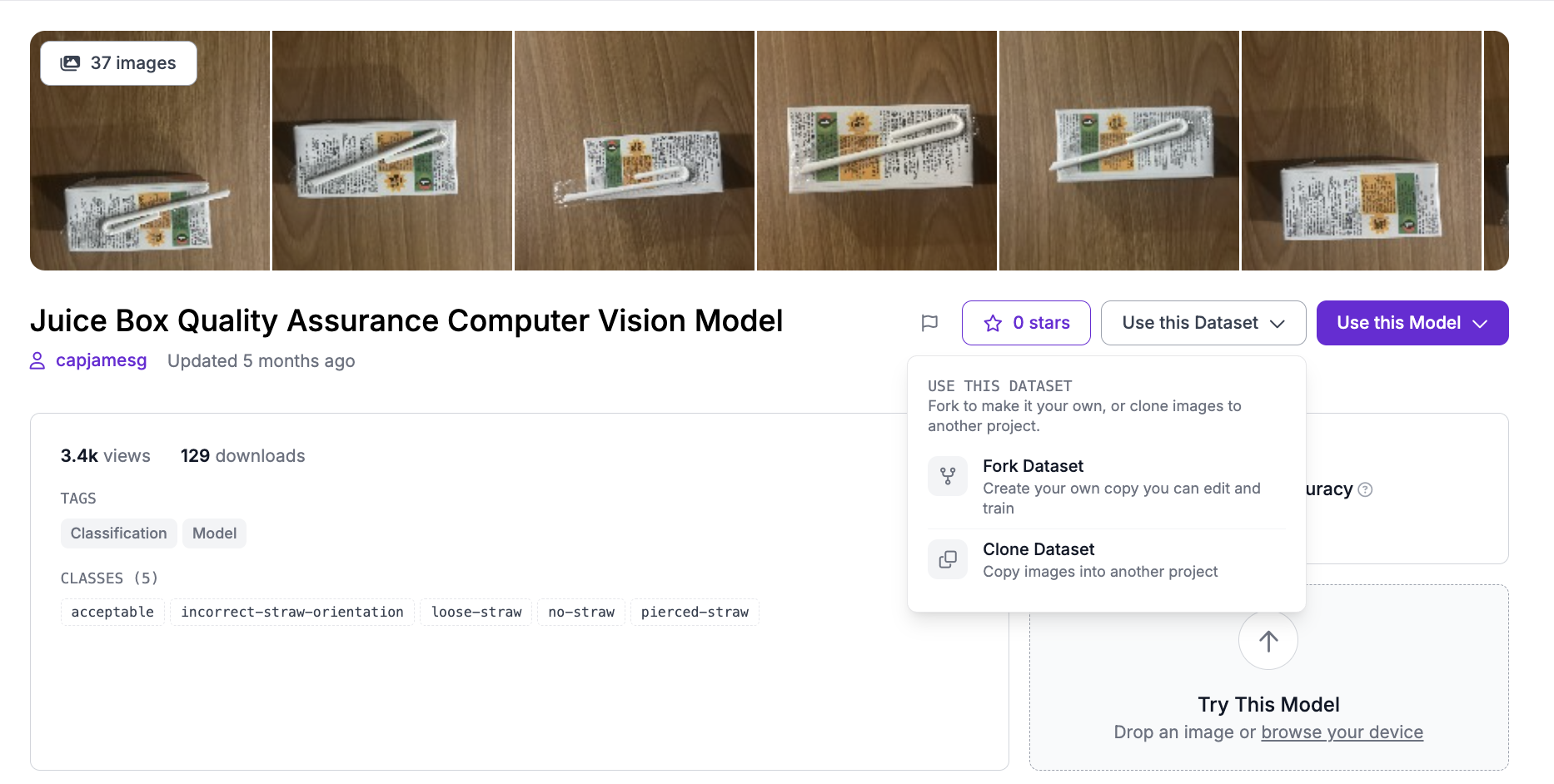Click the star icon beside 0 stars
The height and width of the screenshot is (784, 1554).
click(993, 323)
